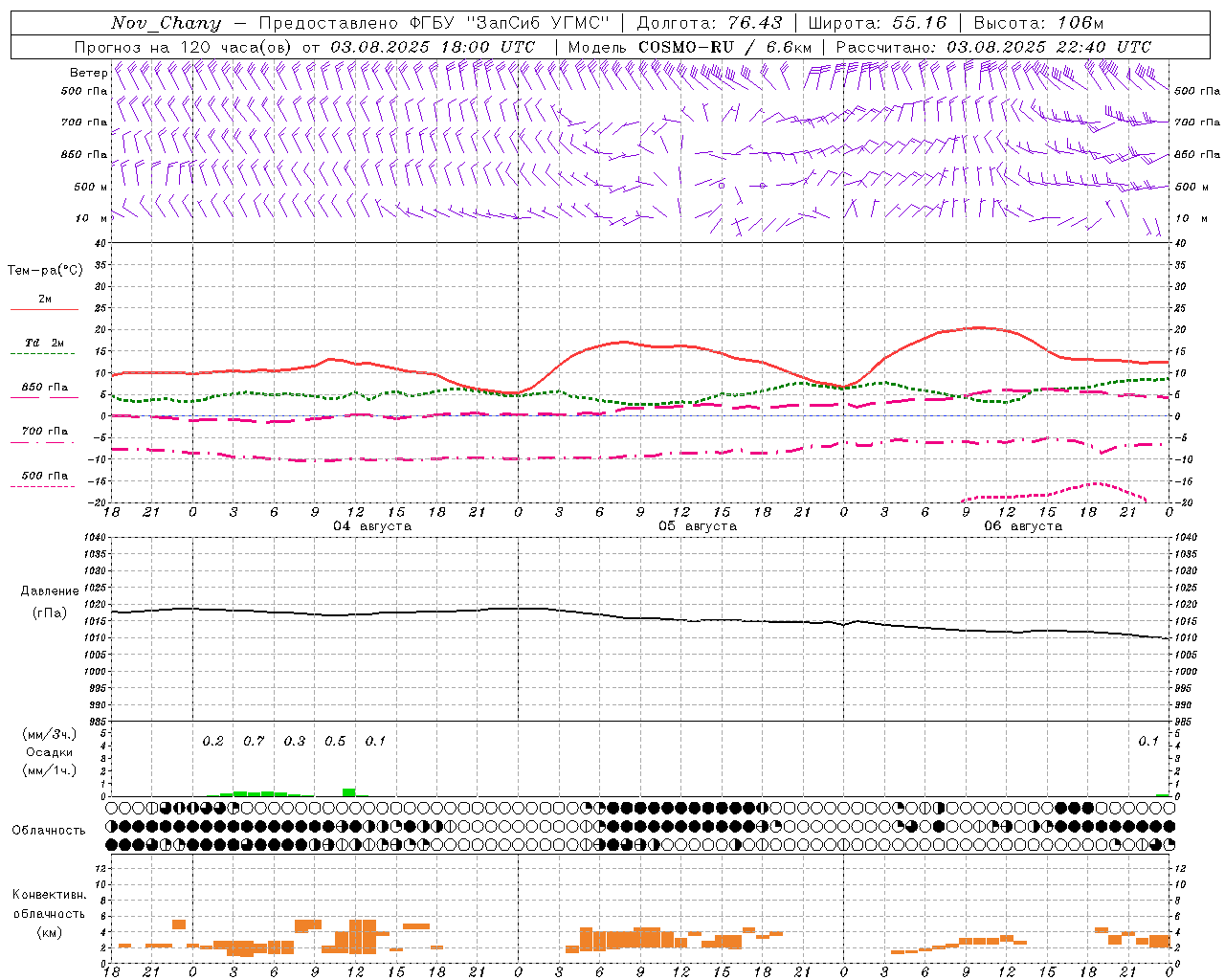Click the '06 августа' date label
The height and width of the screenshot is (980, 1225).
click(x=1023, y=526)
